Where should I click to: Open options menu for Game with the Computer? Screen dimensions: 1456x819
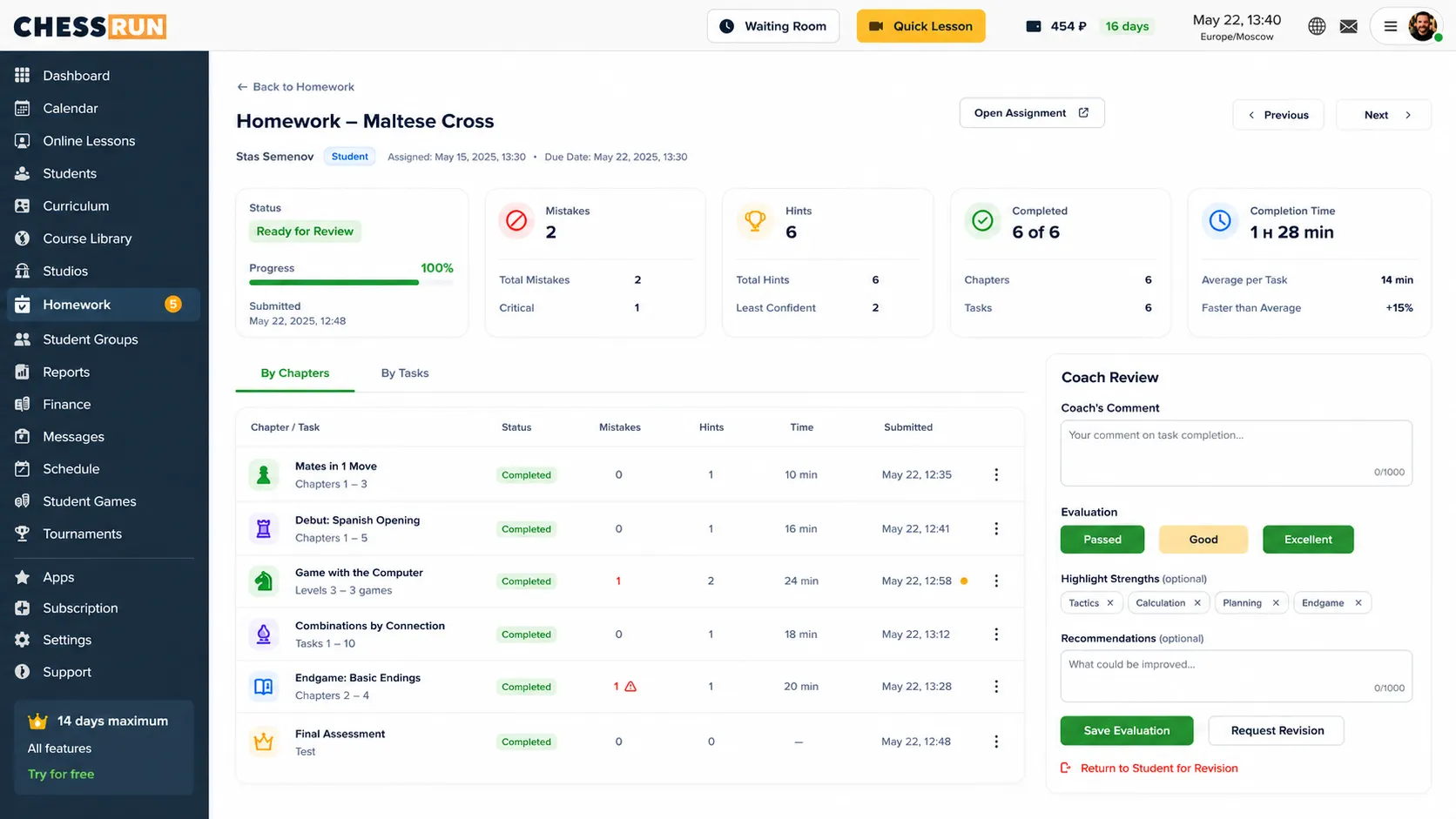click(996, 581)
